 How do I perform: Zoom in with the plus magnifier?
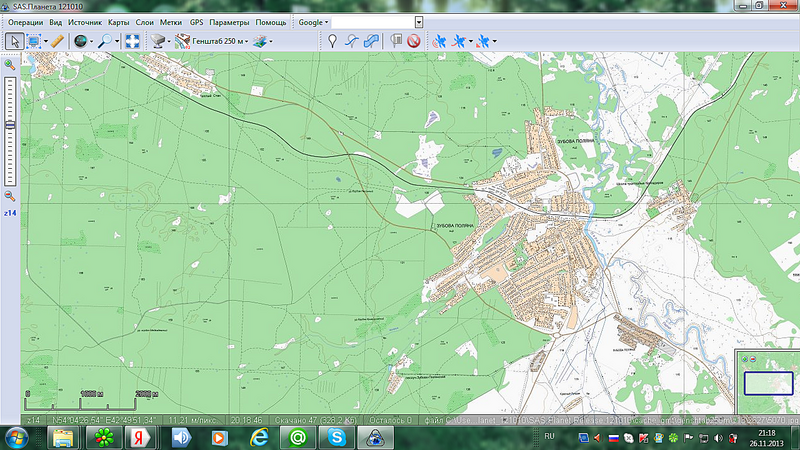10,64
